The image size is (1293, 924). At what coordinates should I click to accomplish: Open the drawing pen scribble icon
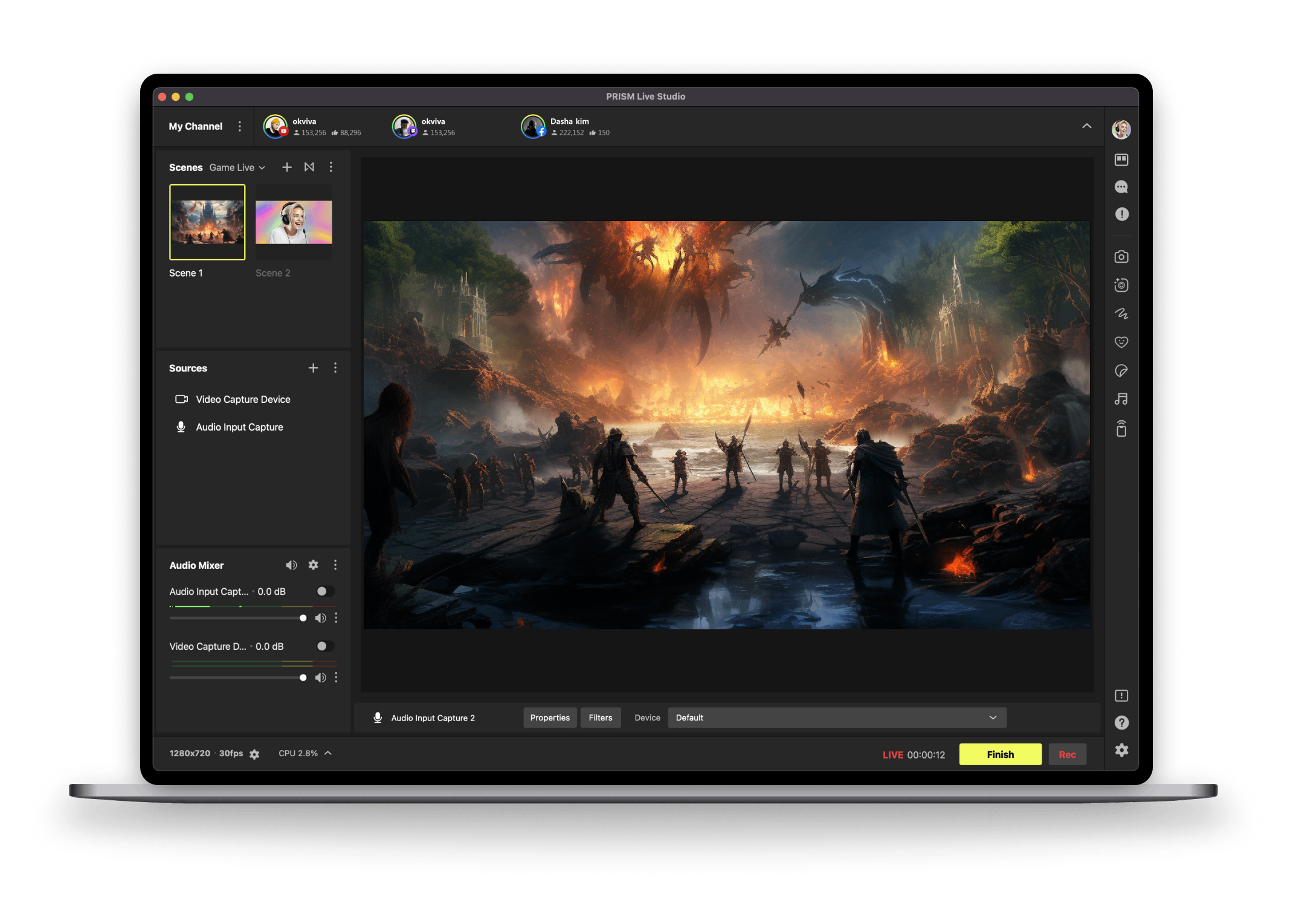point(1121,313)
